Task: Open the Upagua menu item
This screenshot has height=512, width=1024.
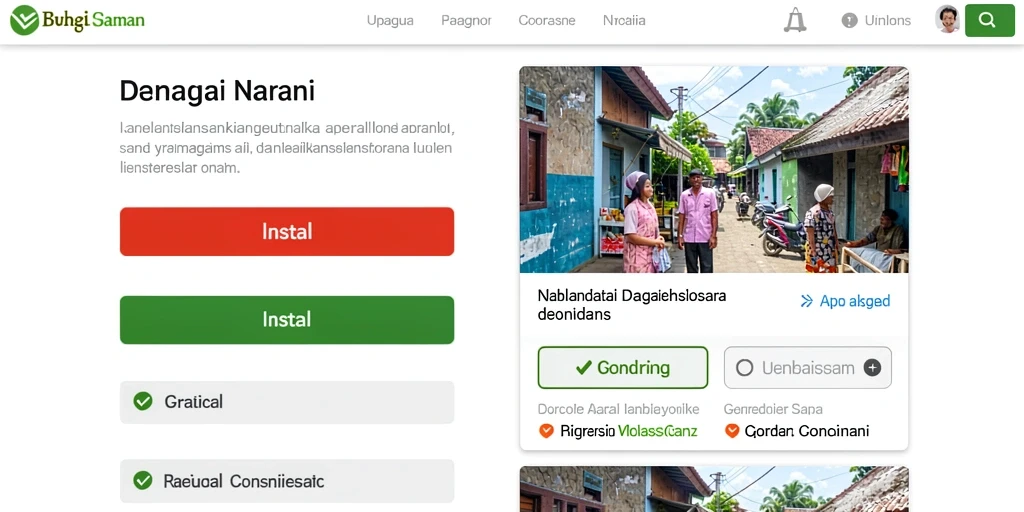Action: (390, 20)
